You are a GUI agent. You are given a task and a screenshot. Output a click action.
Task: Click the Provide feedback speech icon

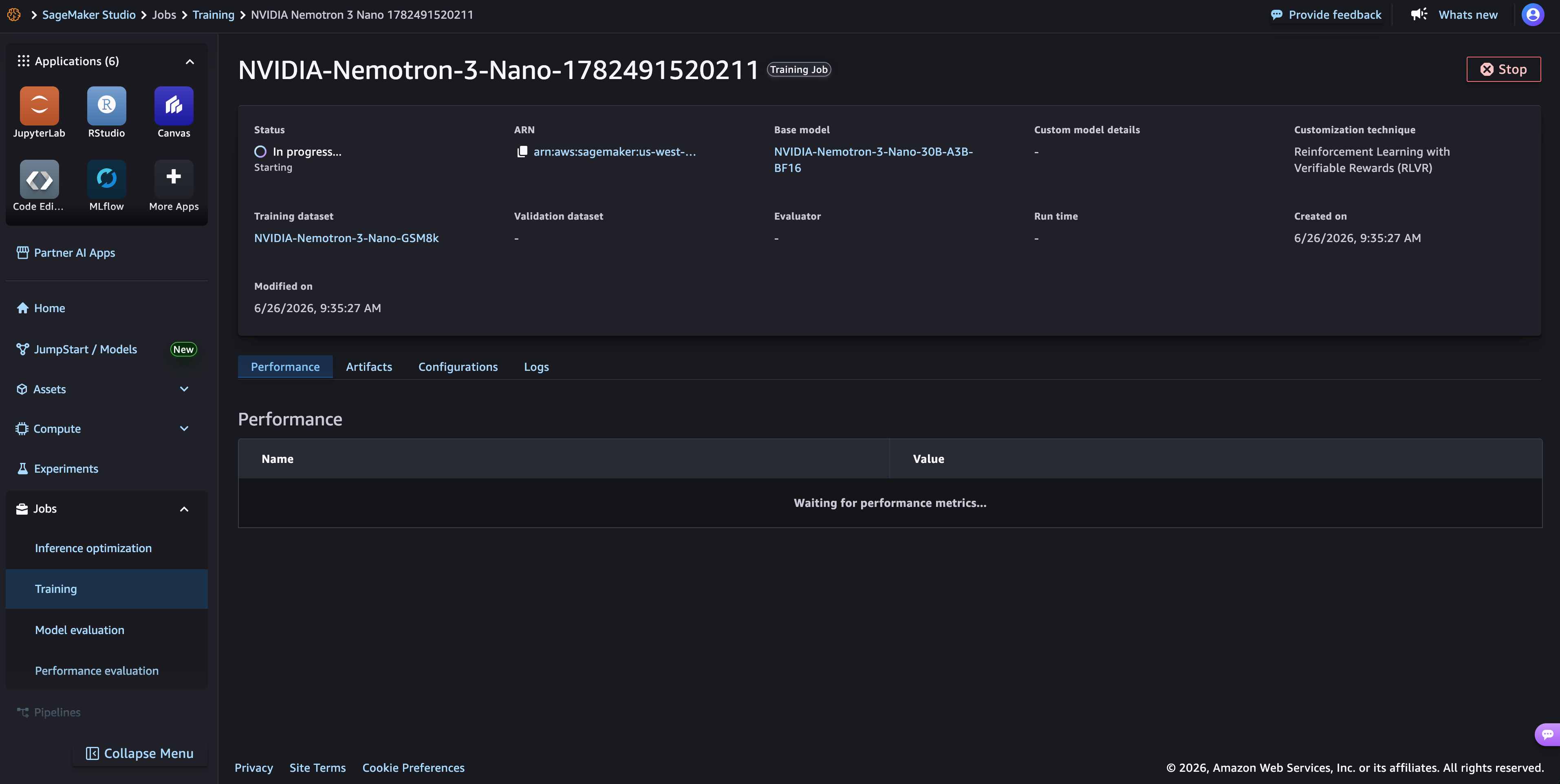1277,15
